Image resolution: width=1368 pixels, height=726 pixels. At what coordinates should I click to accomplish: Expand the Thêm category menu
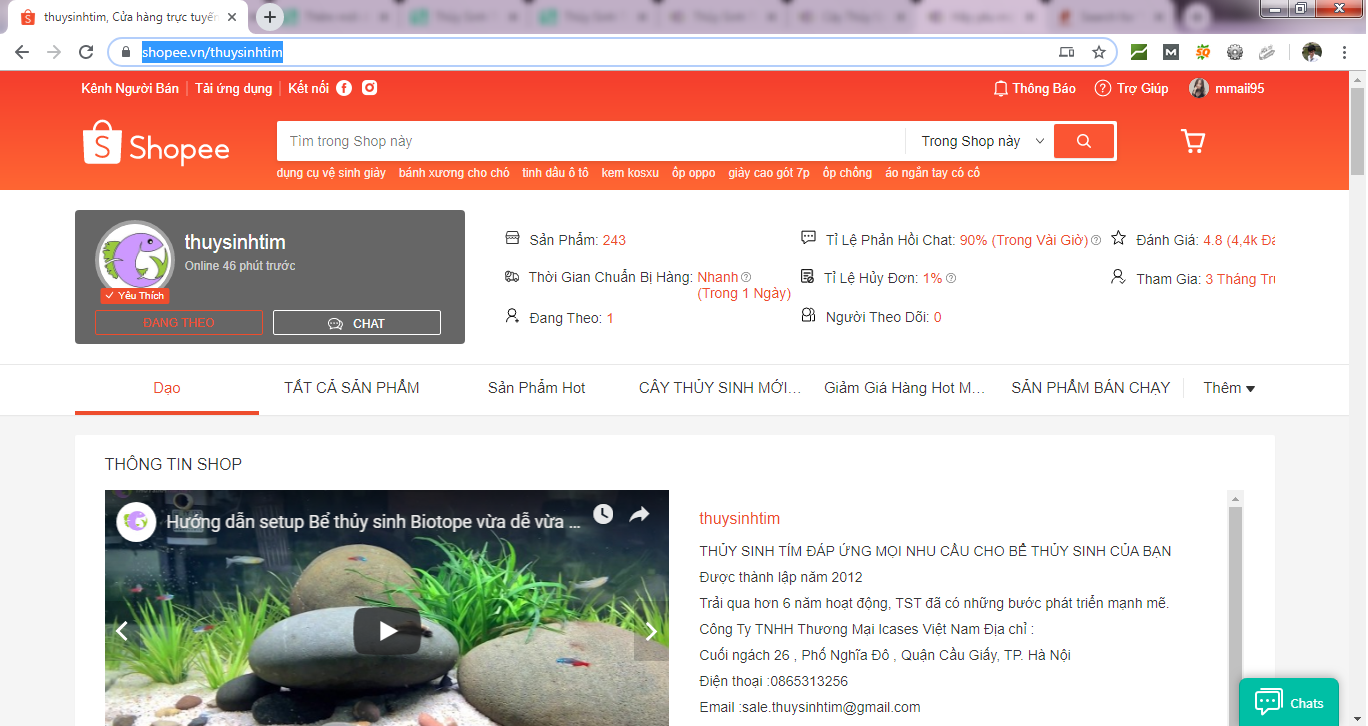tap(1229, 388)
